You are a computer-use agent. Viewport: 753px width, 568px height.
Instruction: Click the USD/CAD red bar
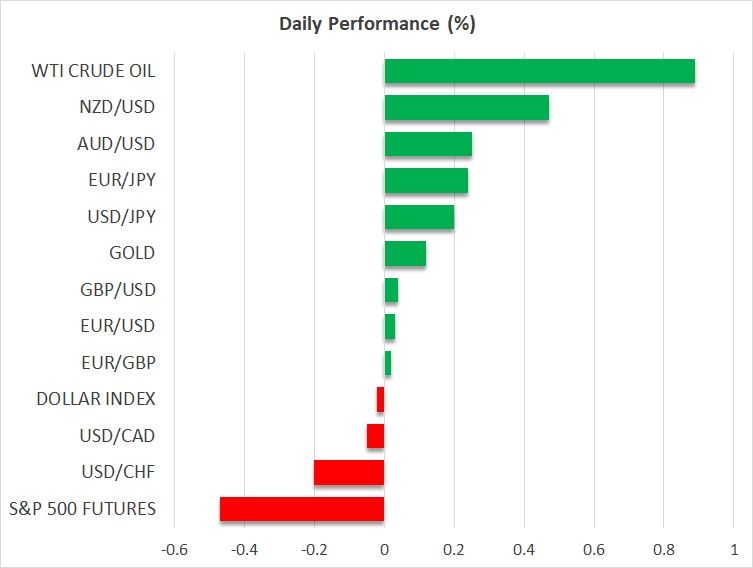376,436
